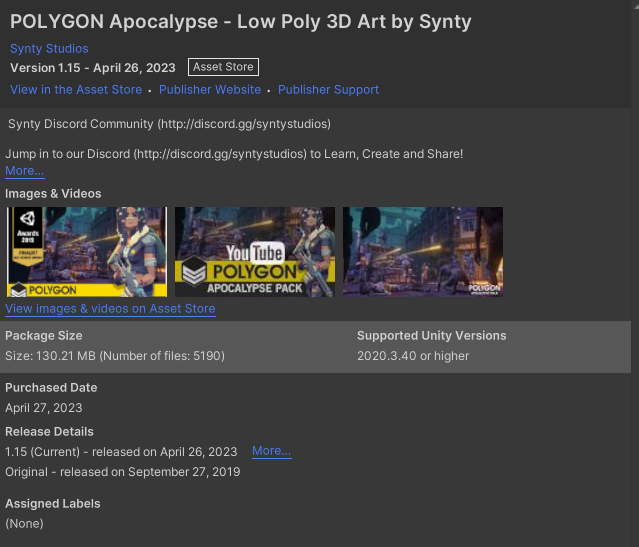Open the third street scene screenshot thumbnail

point(423,252)
